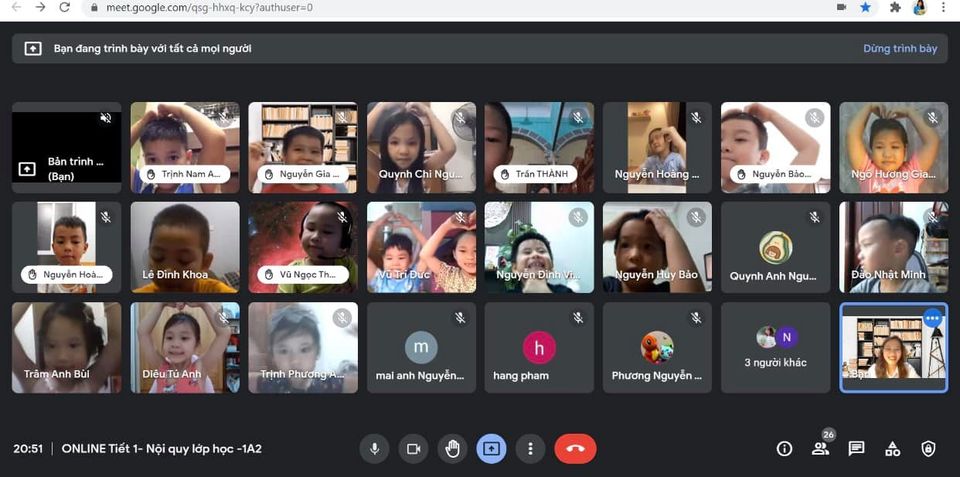Turn the camera on or off

[x=413, y=449]
